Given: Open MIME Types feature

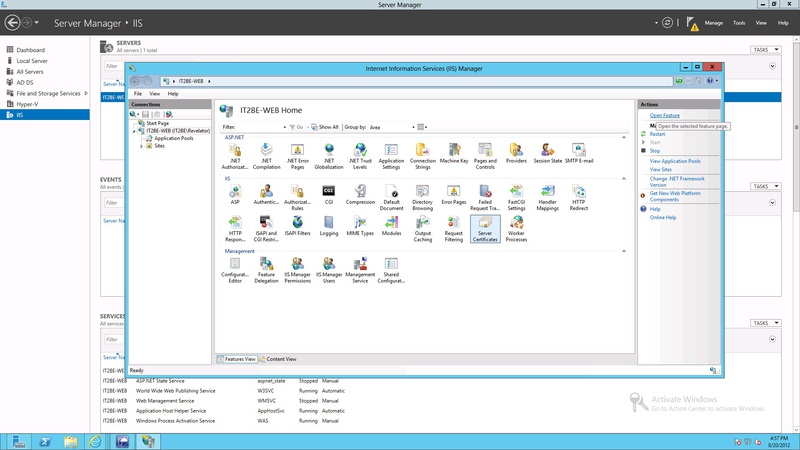Looking at the screenshot, I should click(x=360, y=226).
